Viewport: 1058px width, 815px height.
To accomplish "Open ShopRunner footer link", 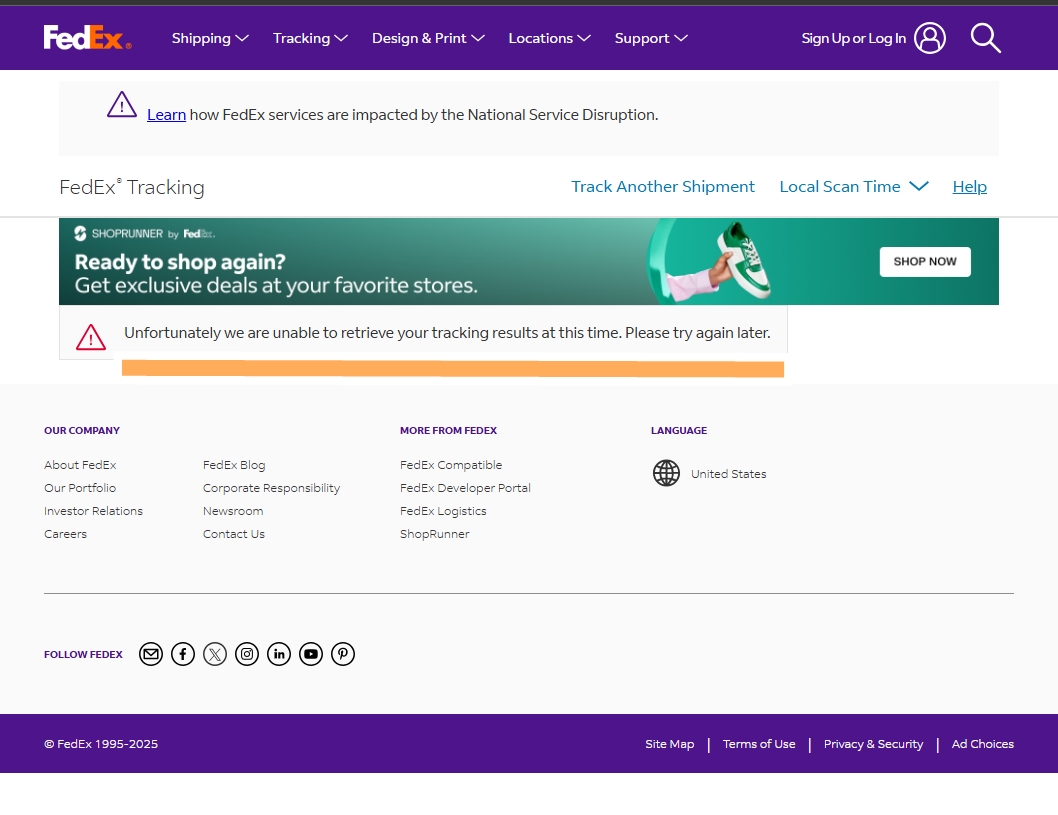I will click(x=435, y=534).
